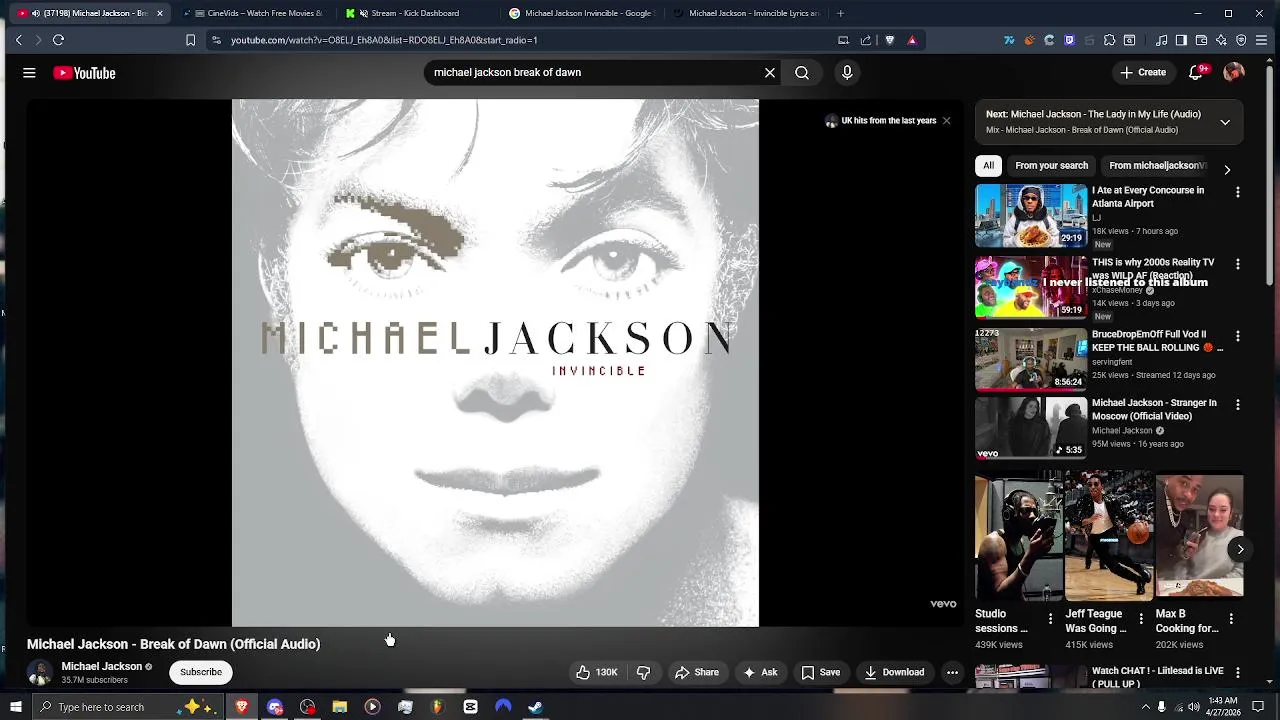The height and width of the screenshot is (720, 1280).
Task: Open the 2000s Reality TV reaction thumbnail
Action: 1031,287
